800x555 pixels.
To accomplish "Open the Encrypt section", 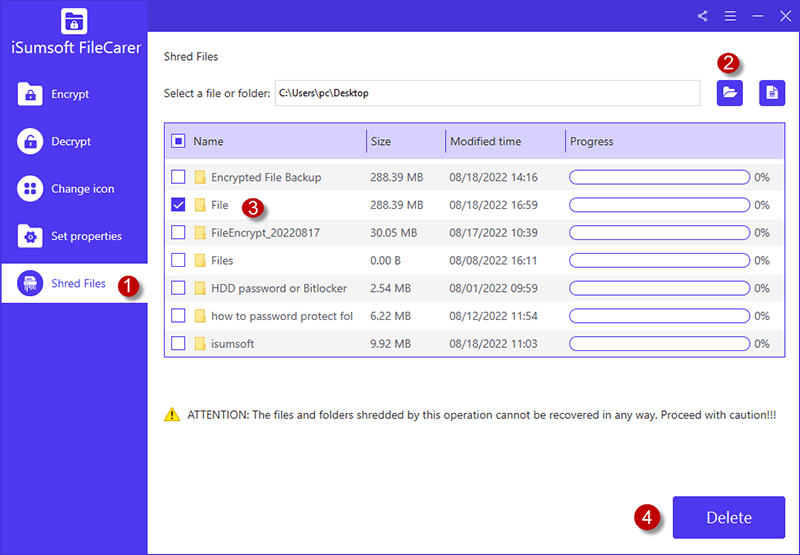I will coord(74,94).
